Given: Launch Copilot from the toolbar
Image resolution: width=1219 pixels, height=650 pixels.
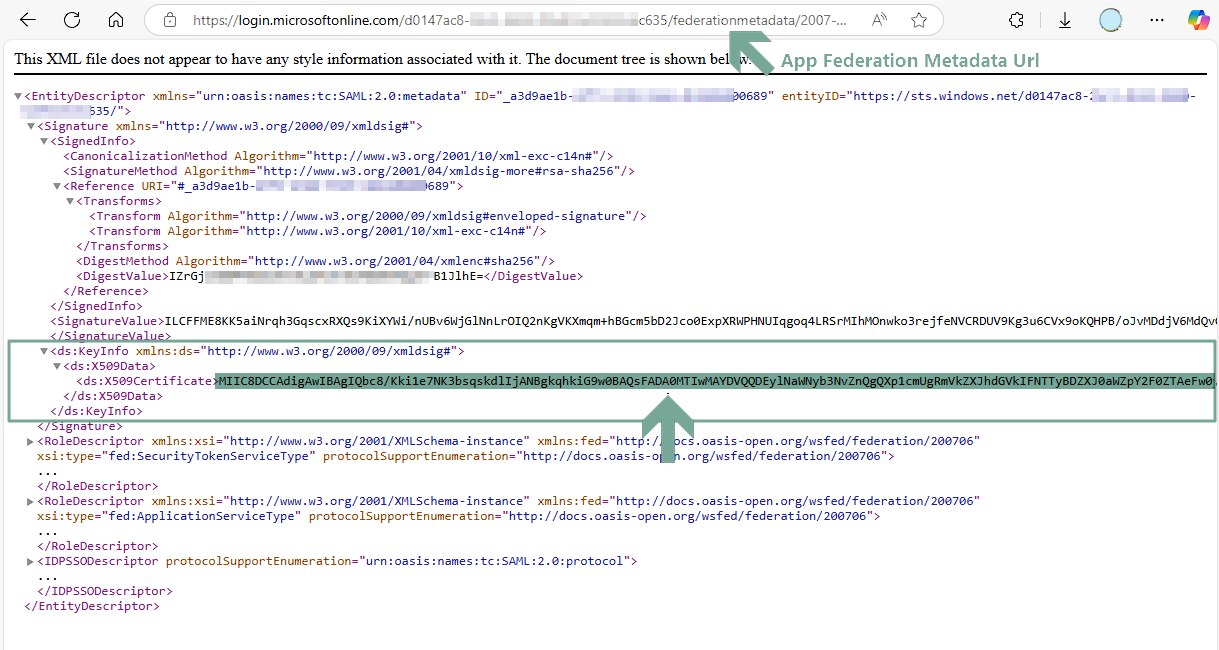Looking at the screenshot, I should point(1198,20).
